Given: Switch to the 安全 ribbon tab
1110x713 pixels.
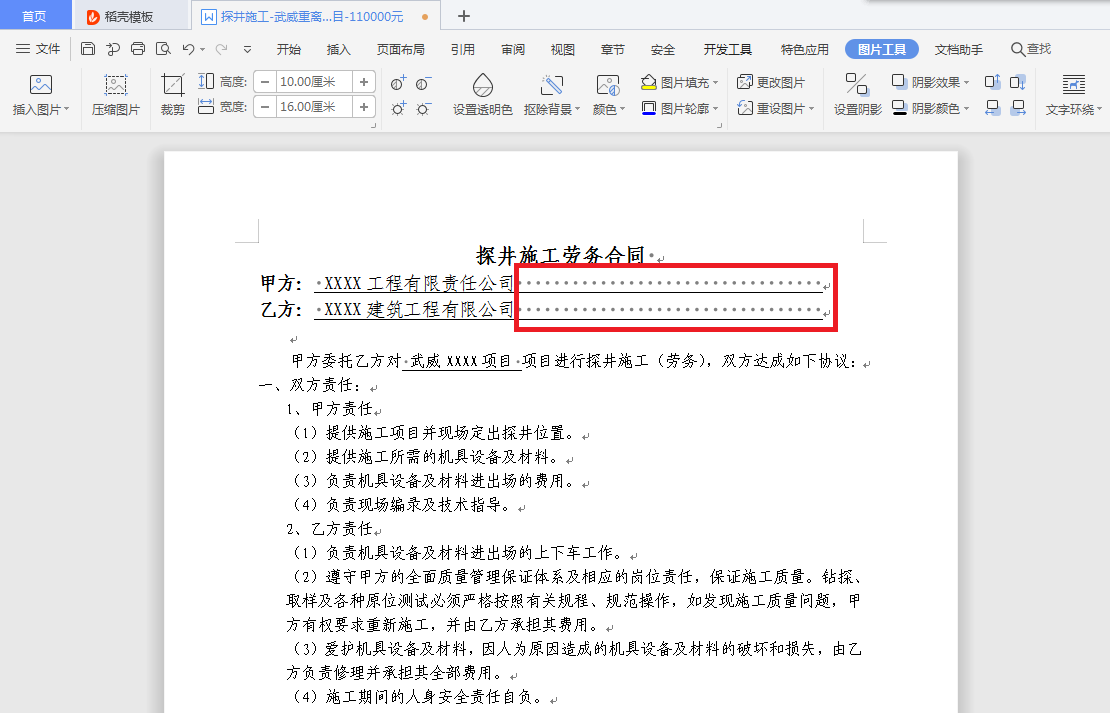Looking at the screenshot, I should [663, 49].
